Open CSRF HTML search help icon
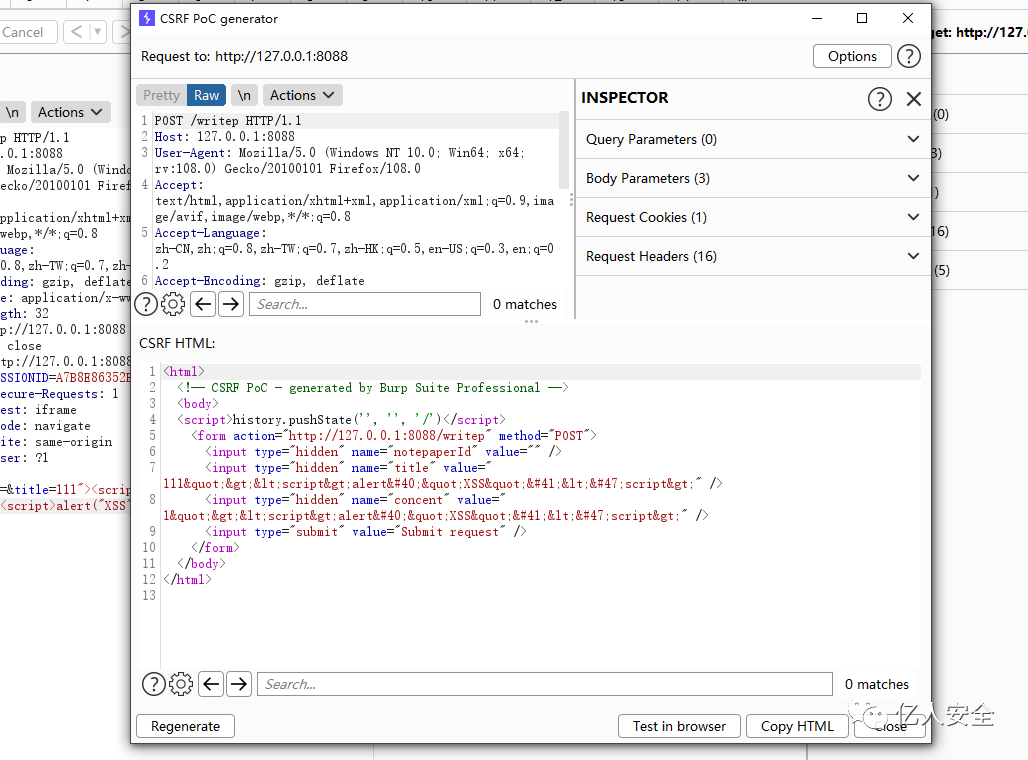Screen dimensions: 1028x760 (x=153, y=684)
